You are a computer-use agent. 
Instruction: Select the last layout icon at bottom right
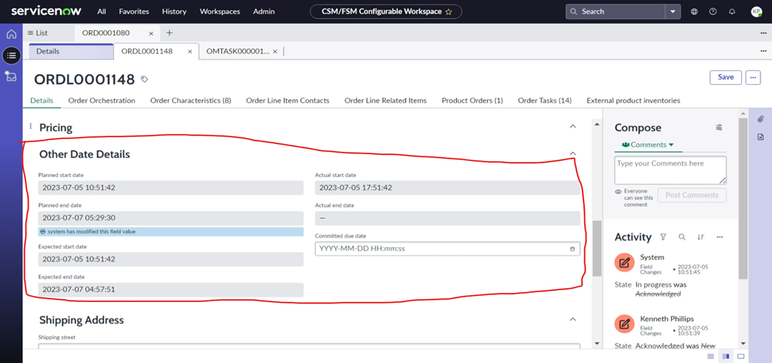coord(740,356)
